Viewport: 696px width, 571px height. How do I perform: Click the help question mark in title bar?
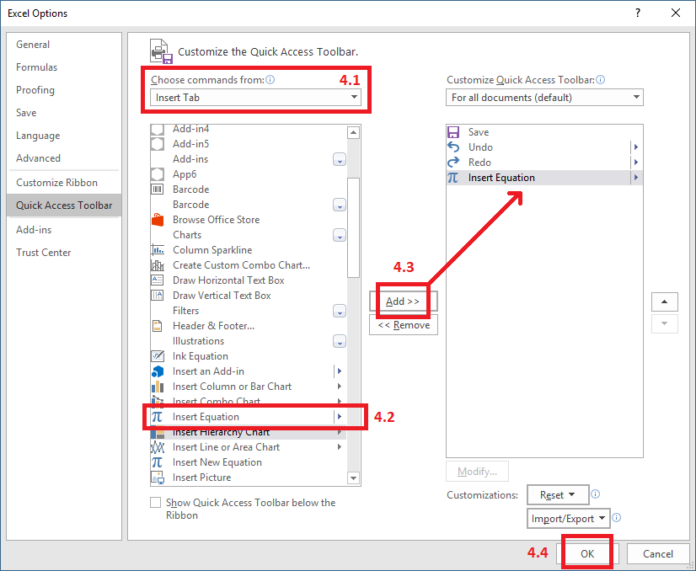click(x=638, y=13)
